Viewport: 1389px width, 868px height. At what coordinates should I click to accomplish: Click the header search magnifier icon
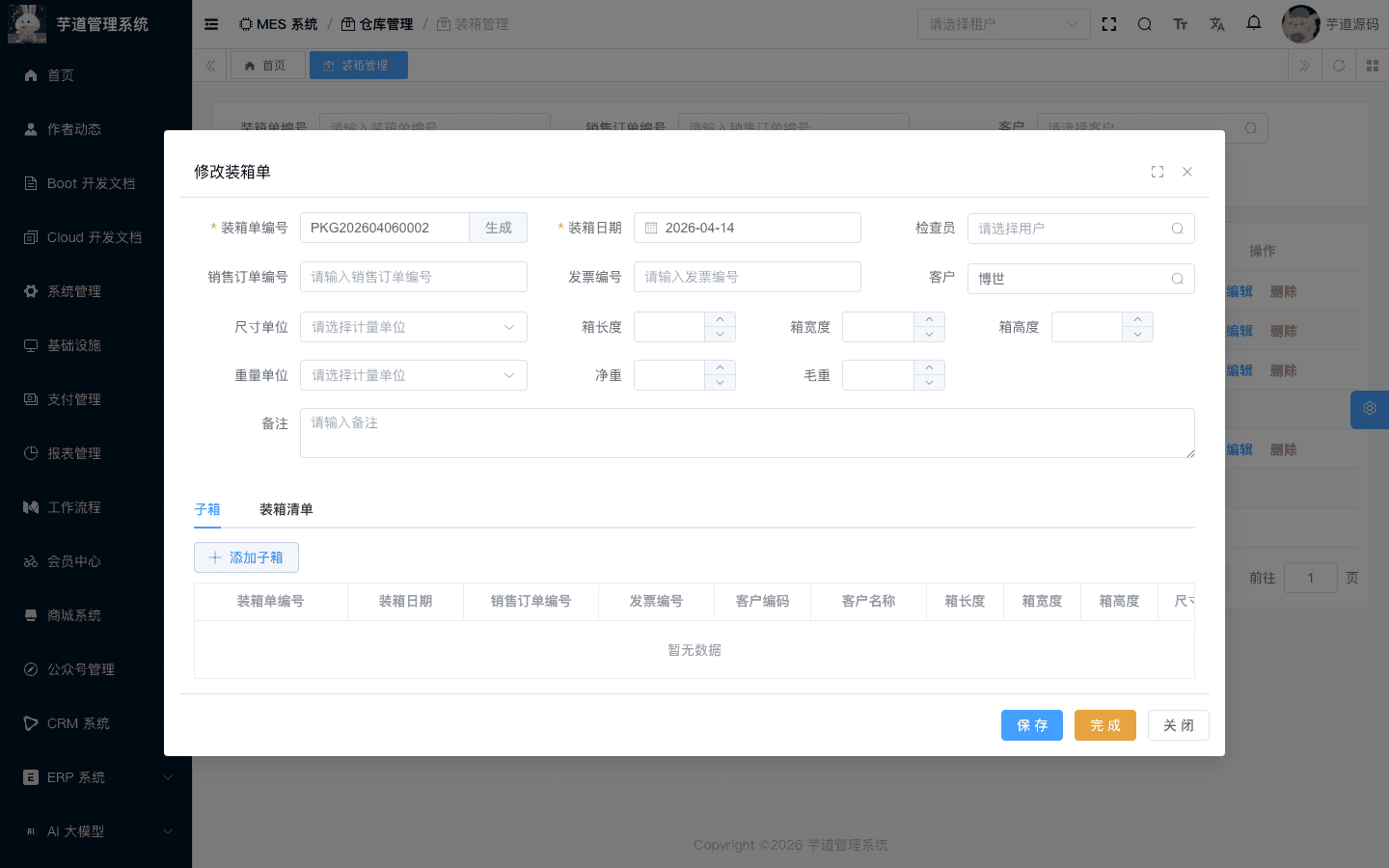(x=1144, y=24)
